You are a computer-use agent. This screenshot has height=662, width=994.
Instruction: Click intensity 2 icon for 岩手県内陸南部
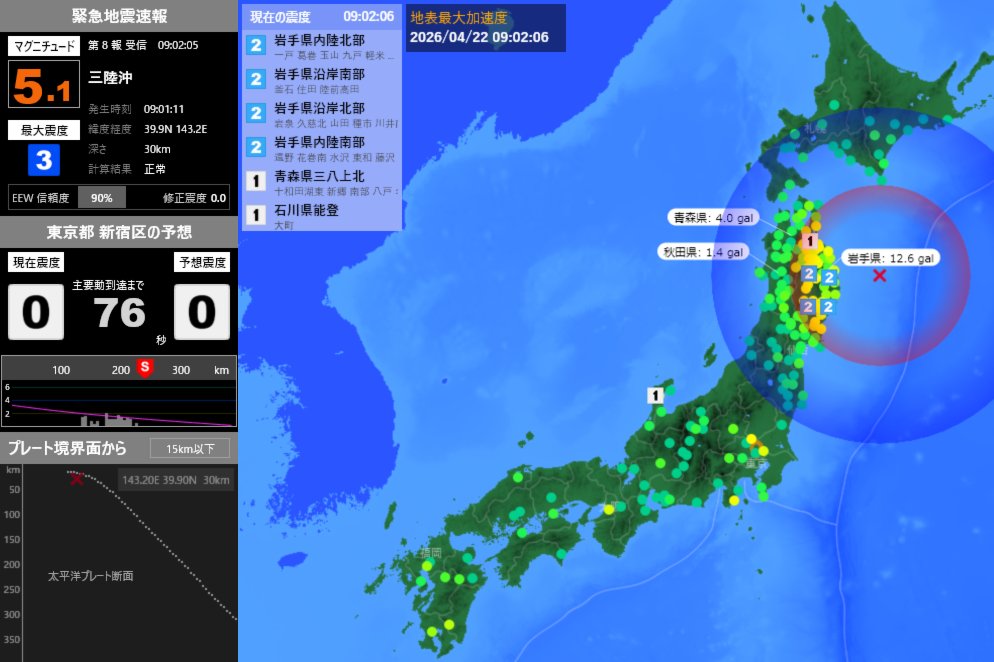[x=256, y=148]
